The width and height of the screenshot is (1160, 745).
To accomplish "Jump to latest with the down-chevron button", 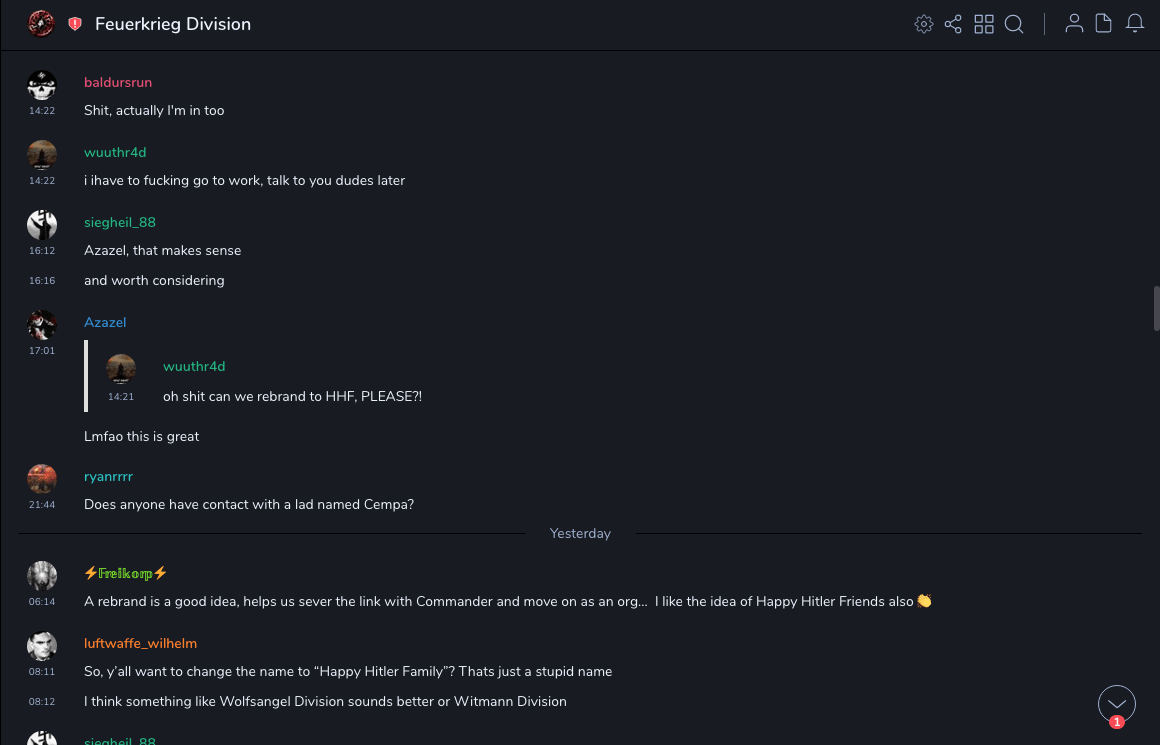I will (x=1117, y=704).
